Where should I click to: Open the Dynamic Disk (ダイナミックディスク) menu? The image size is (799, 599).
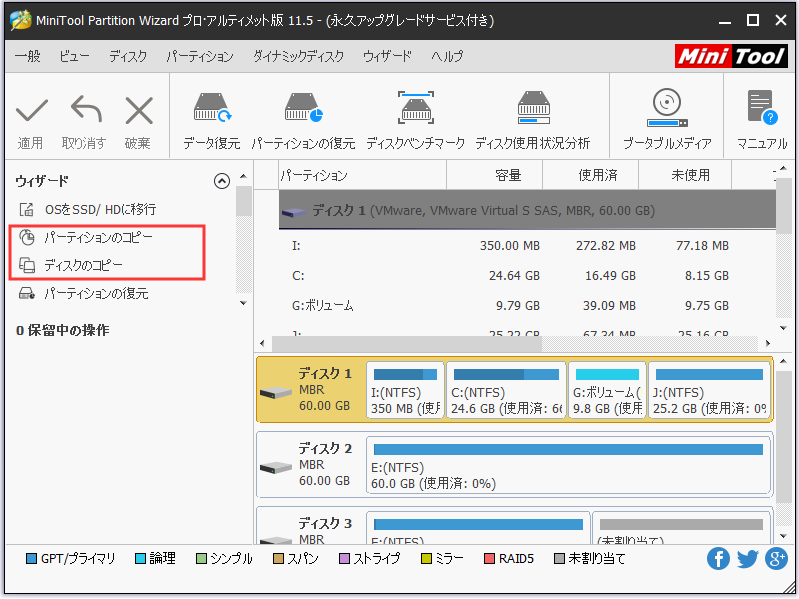tap(299, 56)
